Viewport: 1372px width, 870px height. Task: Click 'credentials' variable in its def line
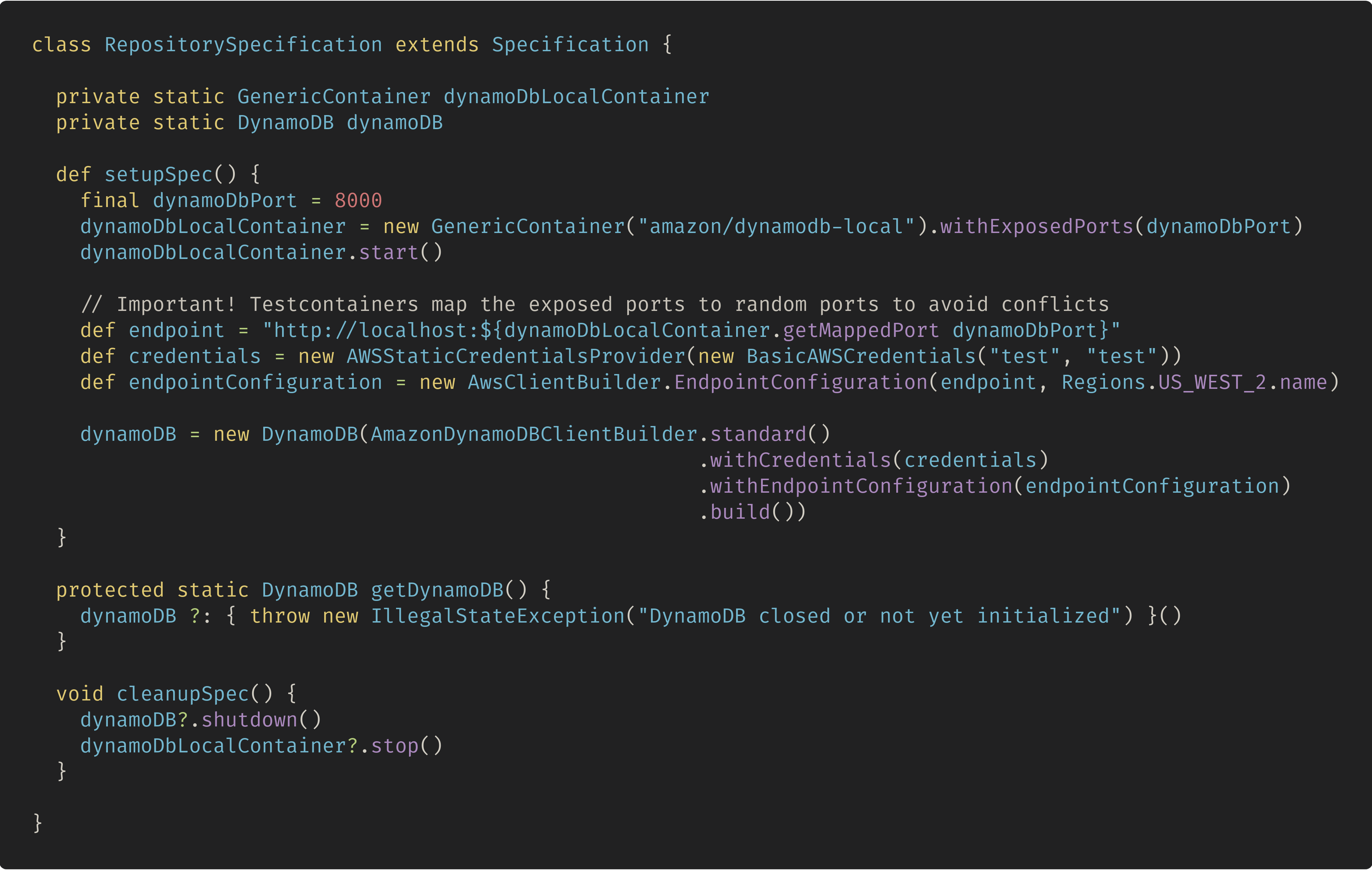[195, 357]
